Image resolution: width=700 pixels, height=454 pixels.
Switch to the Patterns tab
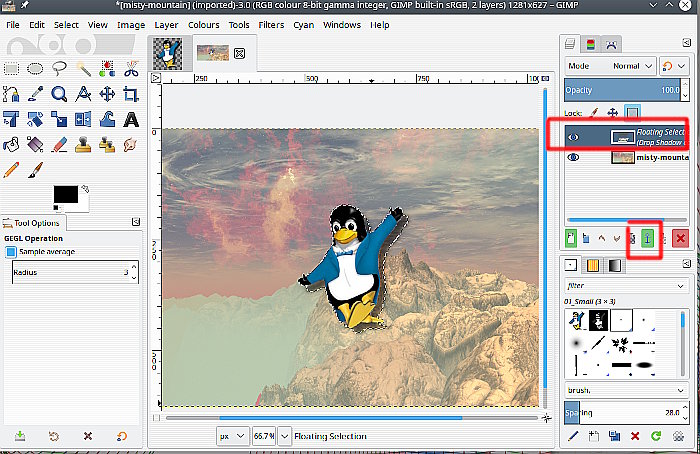click(x=593, y=266)
